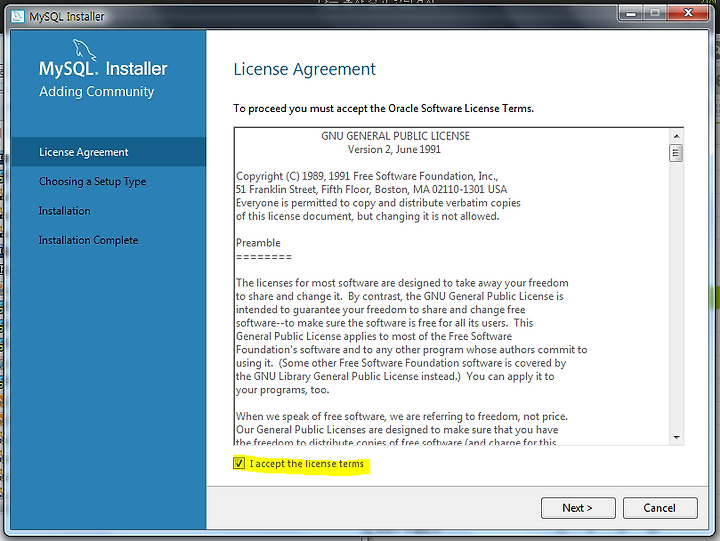Screen dimensions: 720x541
Task: Click the license scrollbar down arrow
Action: click(676, 438)
